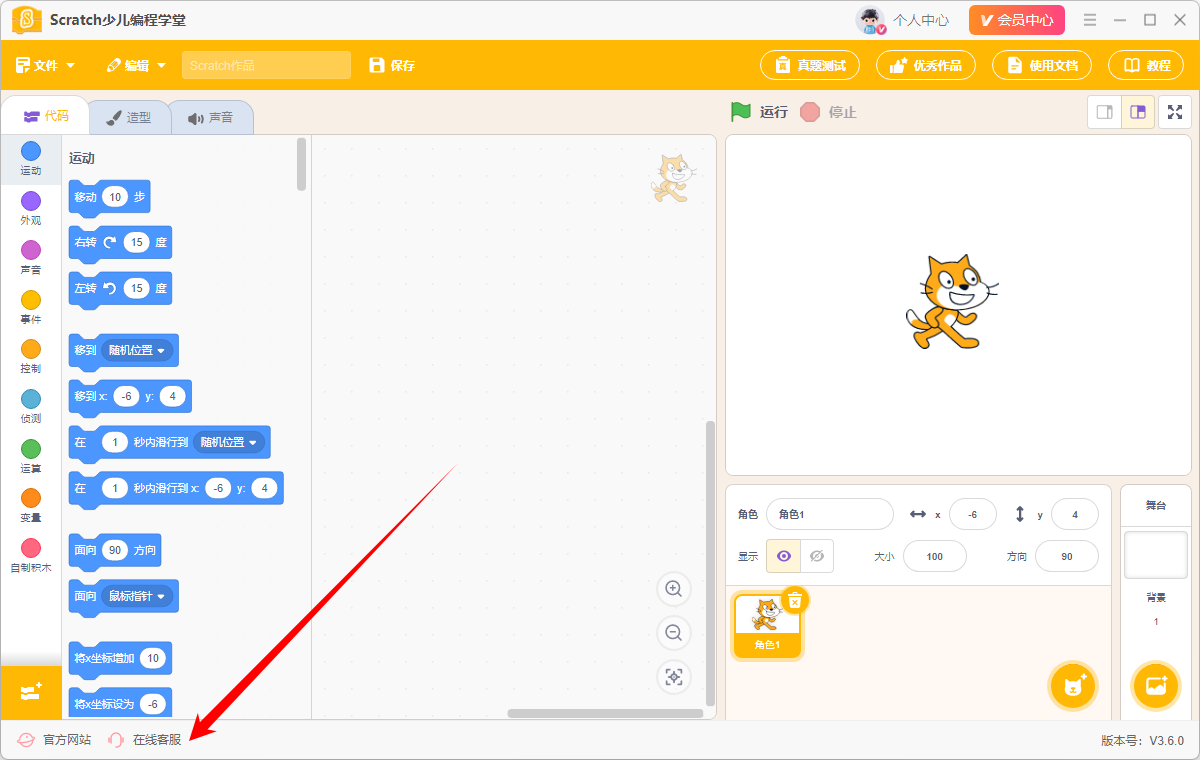The image size is (1200, 760).
Task: Select the 运动 (Motion) category circle
Action: pyautogui.click(x=31, y=151)
